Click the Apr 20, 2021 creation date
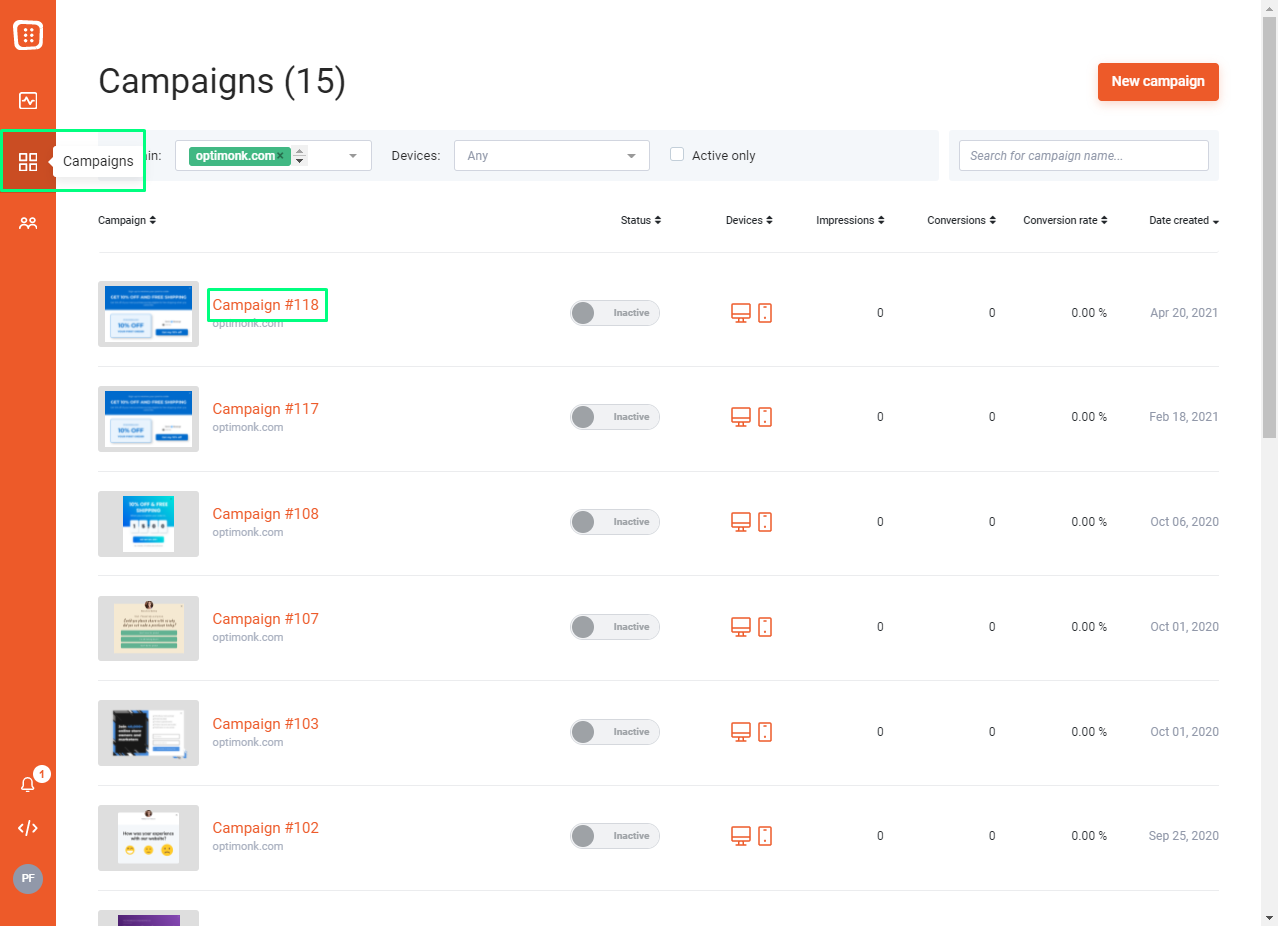This screenshot has width=1278, height=926. (1184, 313)
